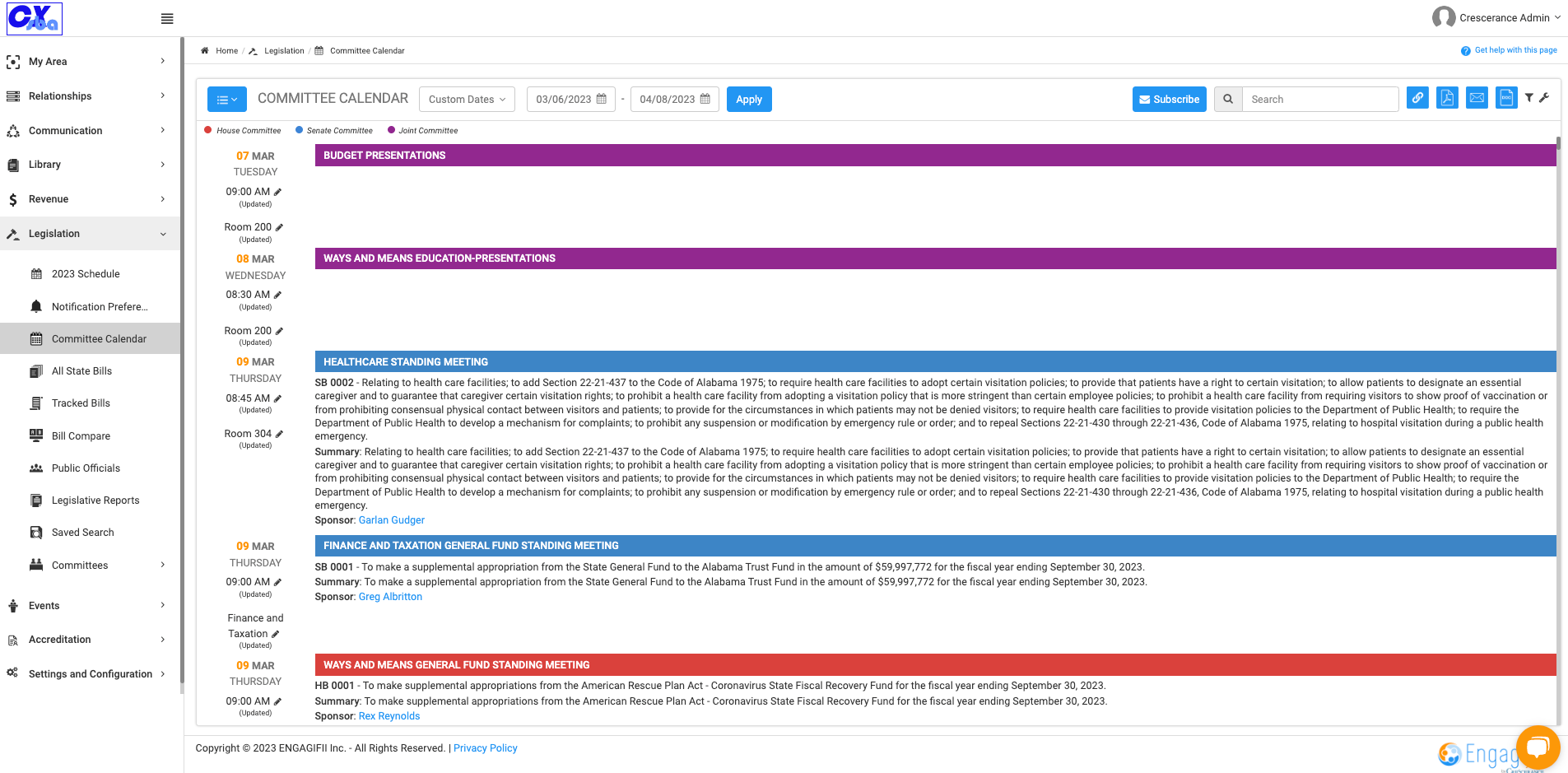Click Get help with this page
This screenshot has width=1568, height=773.
click(x=1515, y=50)
